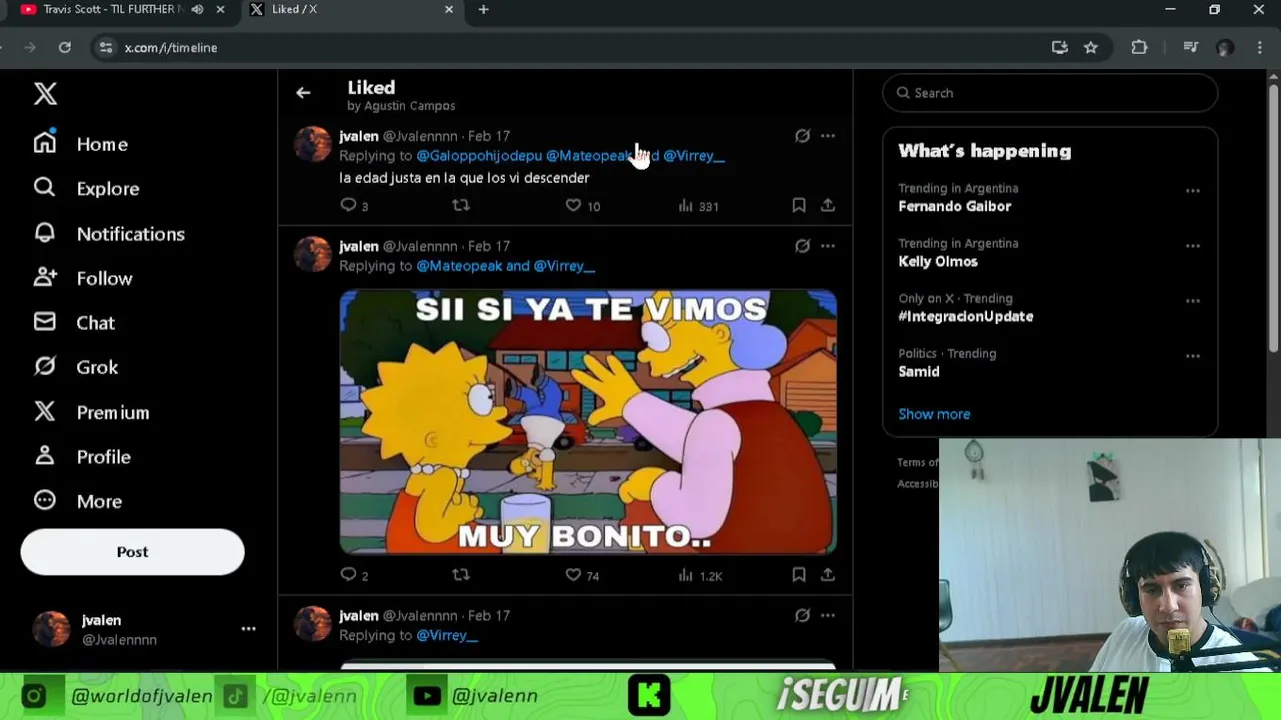
Task: Open the browser Extensions puzzle icon
Action: pos(1139,47)
